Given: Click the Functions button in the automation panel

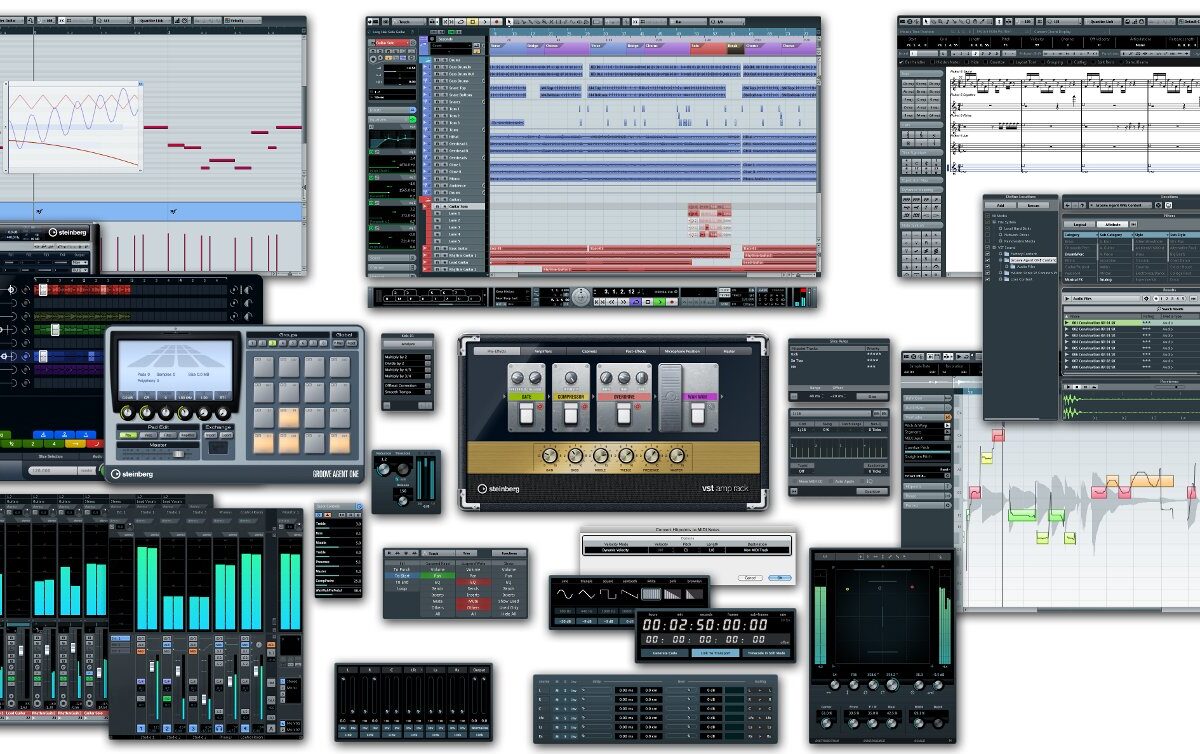Looking at the screenshot, I should 509,553.
